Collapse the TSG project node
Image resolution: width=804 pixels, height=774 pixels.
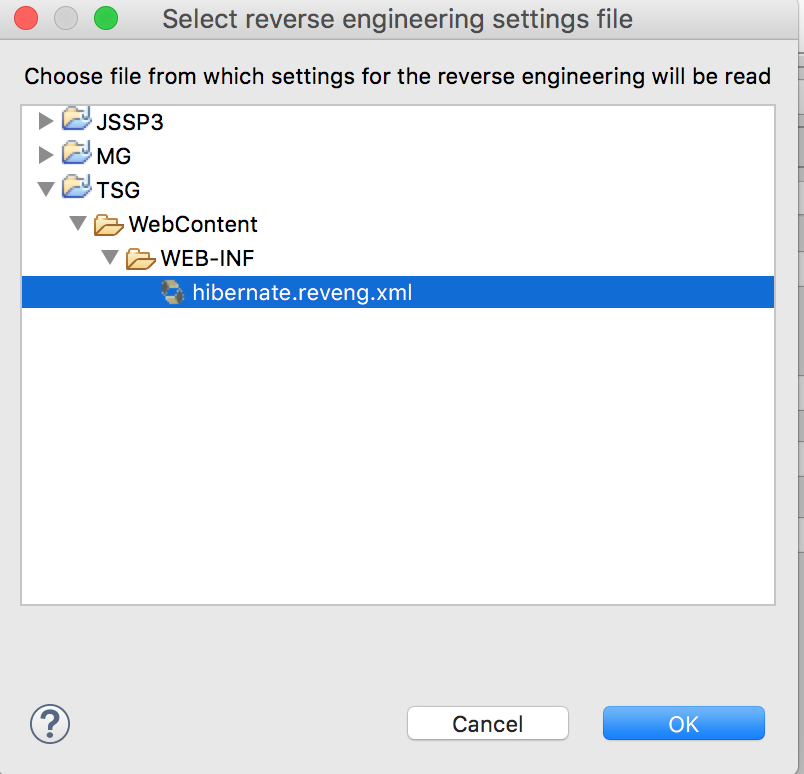coord(46,189)
